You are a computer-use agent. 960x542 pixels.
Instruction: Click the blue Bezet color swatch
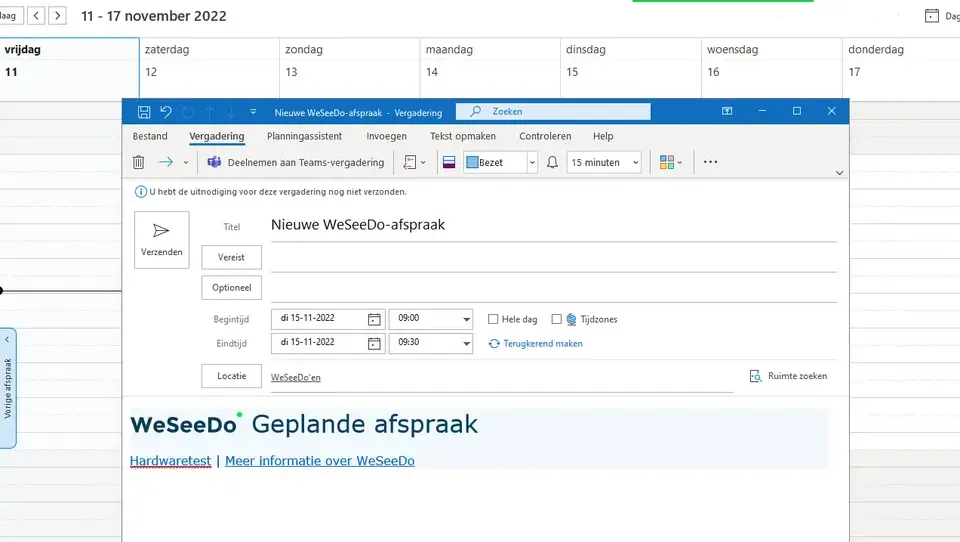click(x=472, y=162)
